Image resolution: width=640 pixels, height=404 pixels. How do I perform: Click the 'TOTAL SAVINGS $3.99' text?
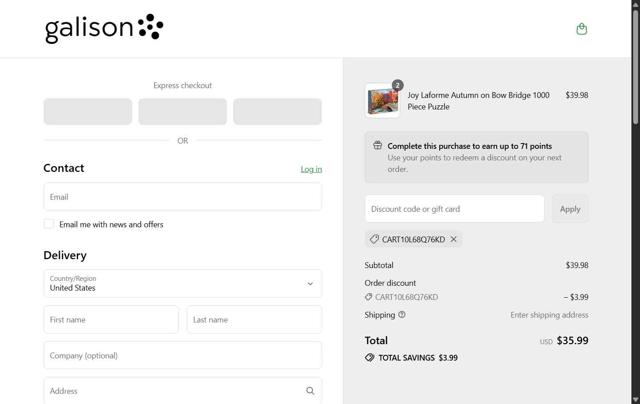tap(418, 358)
